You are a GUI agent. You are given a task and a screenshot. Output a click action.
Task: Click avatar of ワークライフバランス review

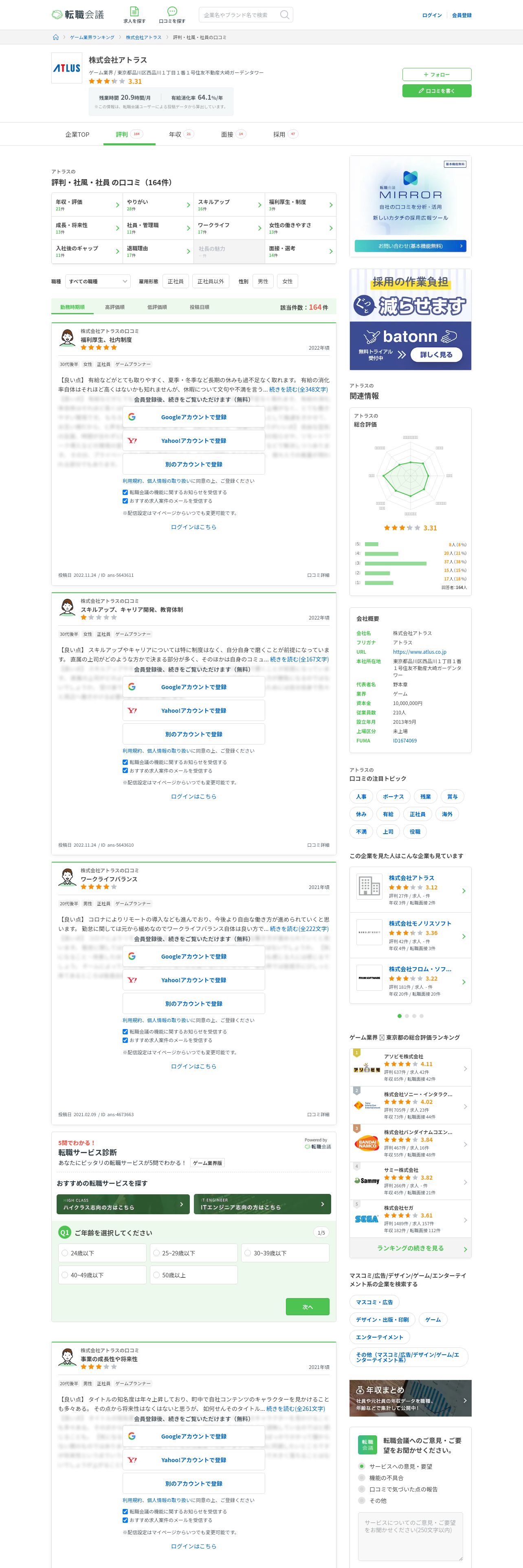click(67, 877)
